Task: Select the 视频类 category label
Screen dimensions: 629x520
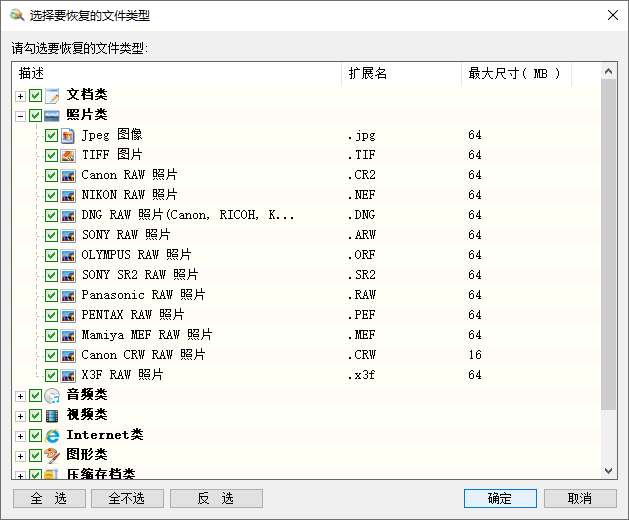Action: tap(87, 414)
